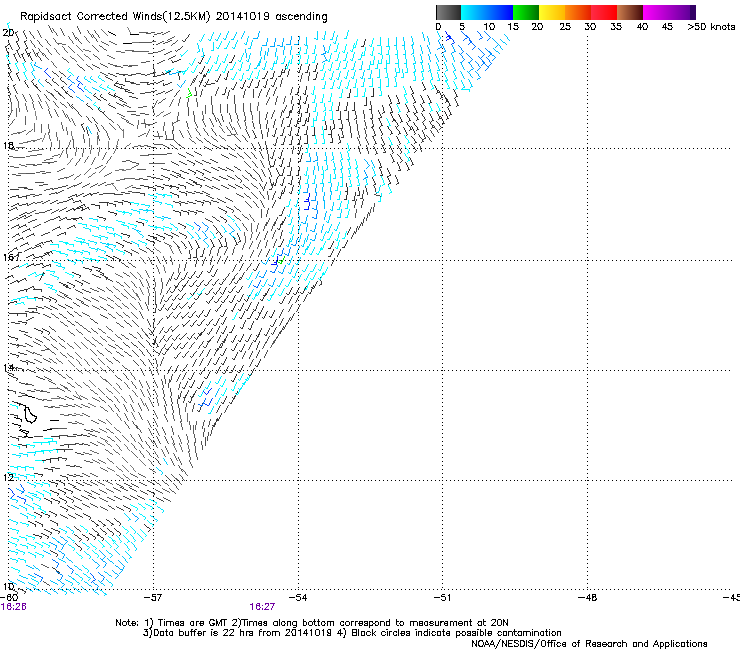Click the longitude label '-51'
740x650 pixels.
coord(442,598)
